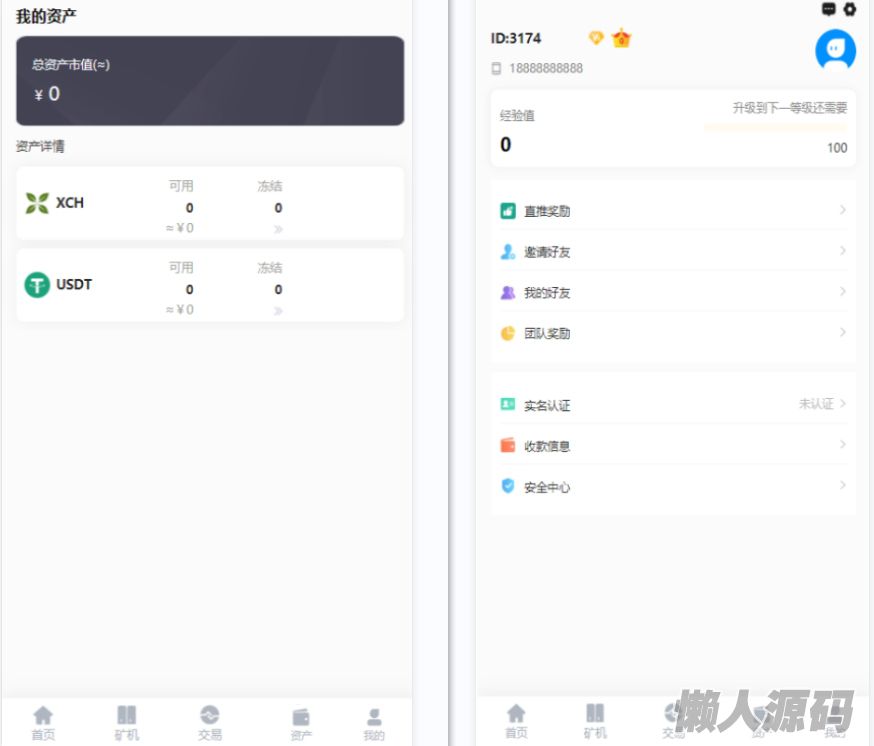
Task: Click the 邀请好友 blue person icon
Action: [x=508, y=251]
